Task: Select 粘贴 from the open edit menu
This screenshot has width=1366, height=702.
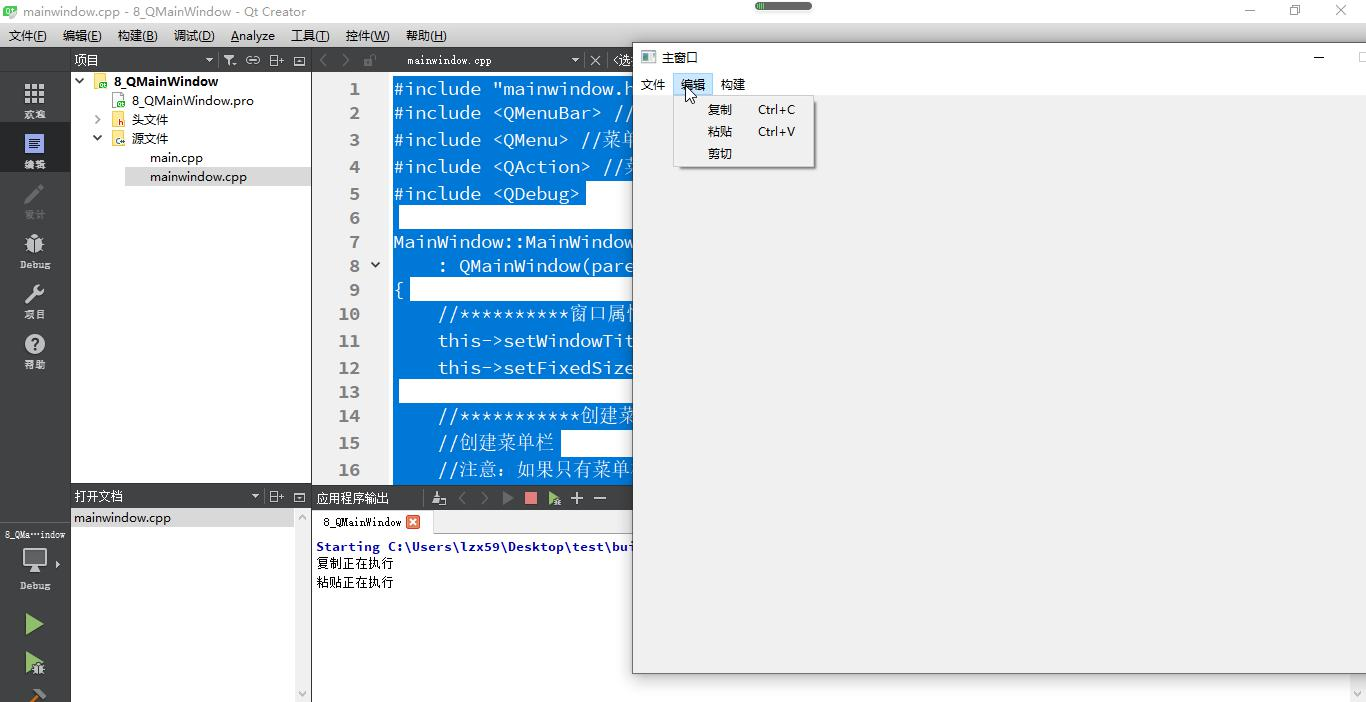Action: click(719, 131)
